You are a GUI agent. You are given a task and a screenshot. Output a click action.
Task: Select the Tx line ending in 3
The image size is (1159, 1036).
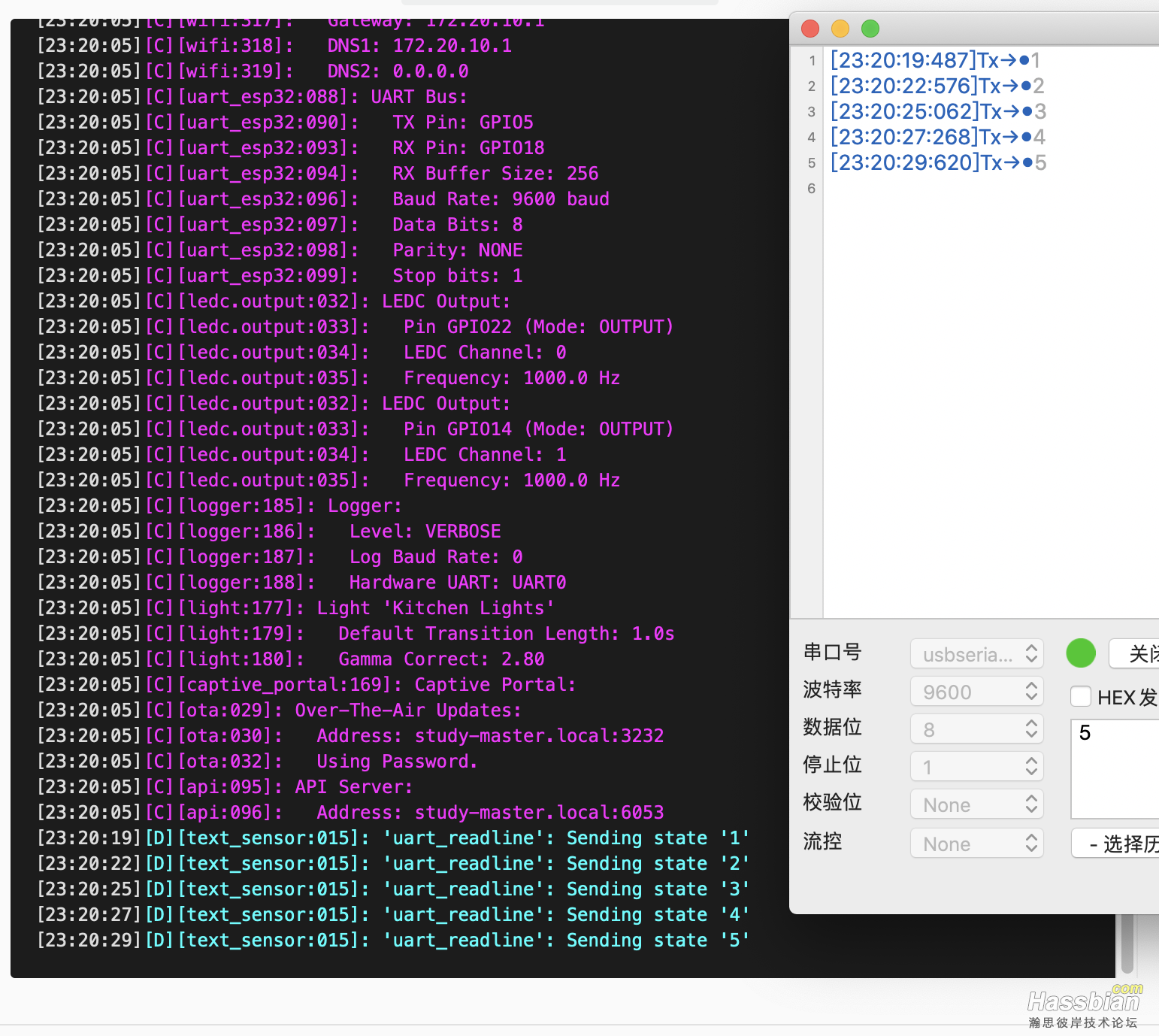(938, 111)
